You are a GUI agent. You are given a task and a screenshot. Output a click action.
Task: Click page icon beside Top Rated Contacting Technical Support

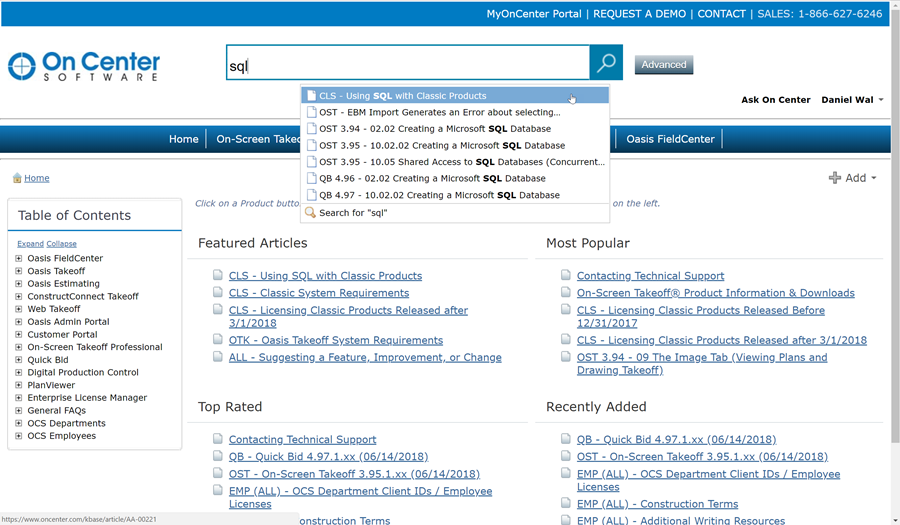(218, 438)
